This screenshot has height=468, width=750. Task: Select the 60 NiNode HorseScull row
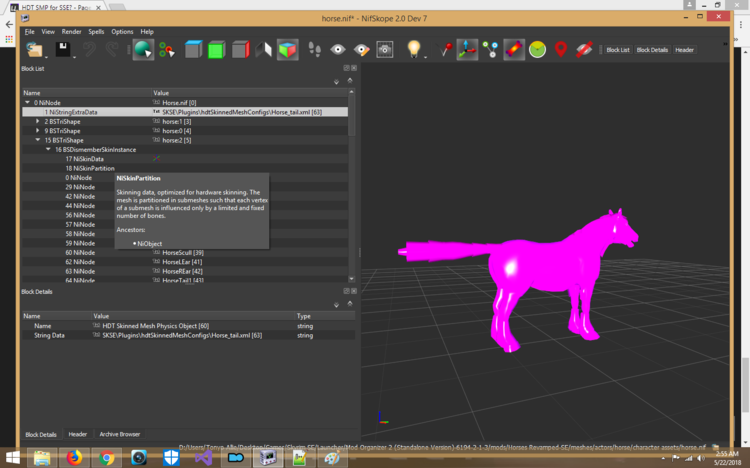coord(185,253)
